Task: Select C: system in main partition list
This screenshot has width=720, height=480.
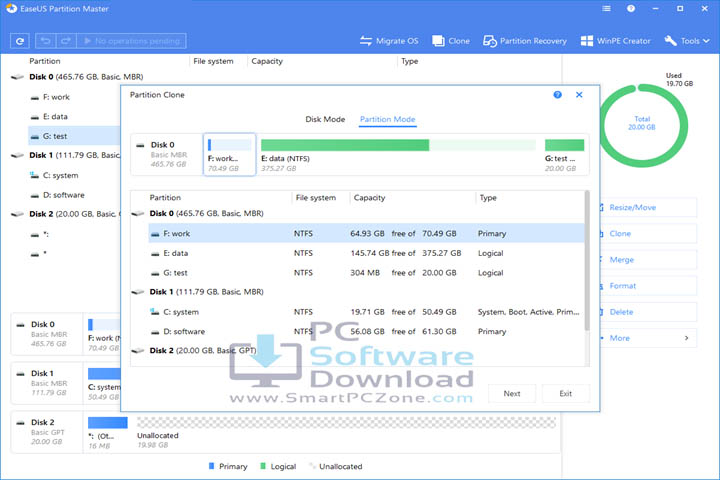Action: (60, 175)
